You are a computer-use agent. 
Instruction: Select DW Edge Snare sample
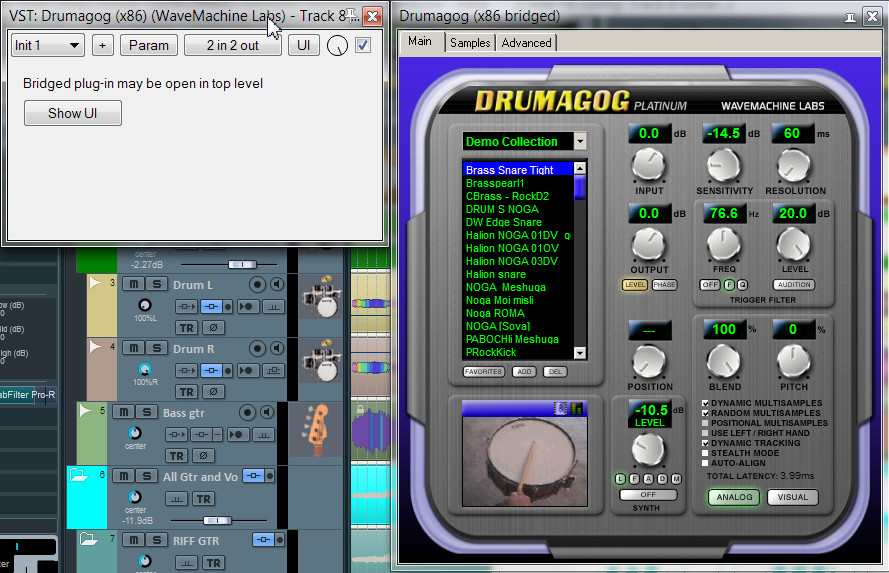(x=518, y=222)
